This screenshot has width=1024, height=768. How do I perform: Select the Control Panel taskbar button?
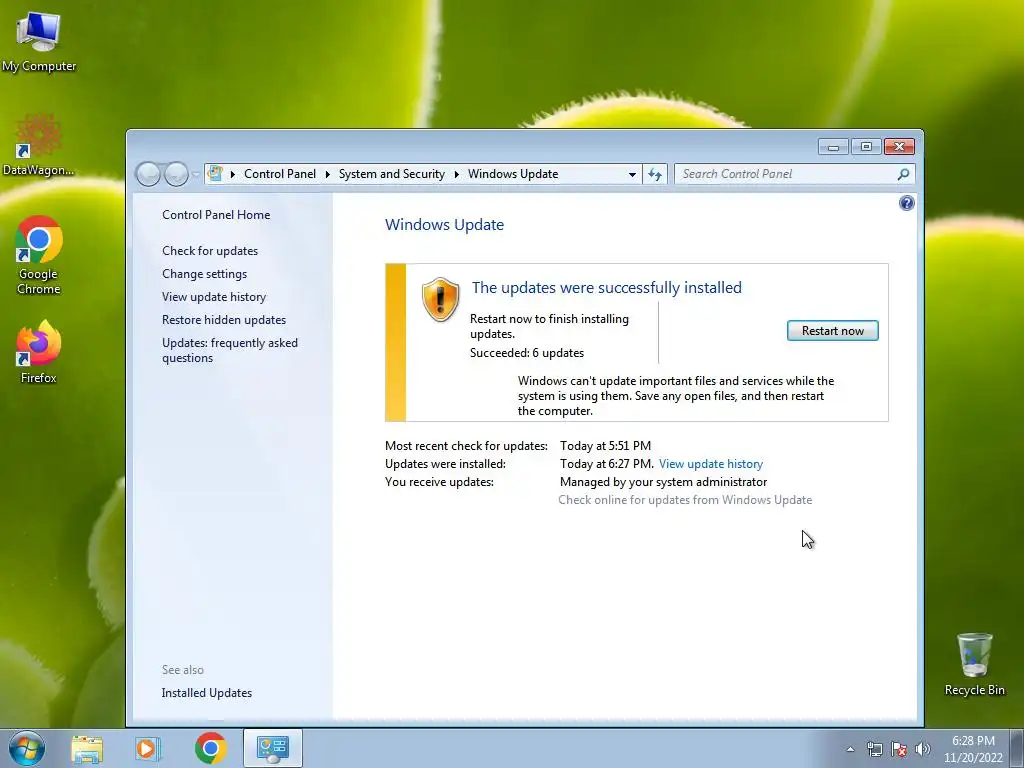(x=273, y=748)
